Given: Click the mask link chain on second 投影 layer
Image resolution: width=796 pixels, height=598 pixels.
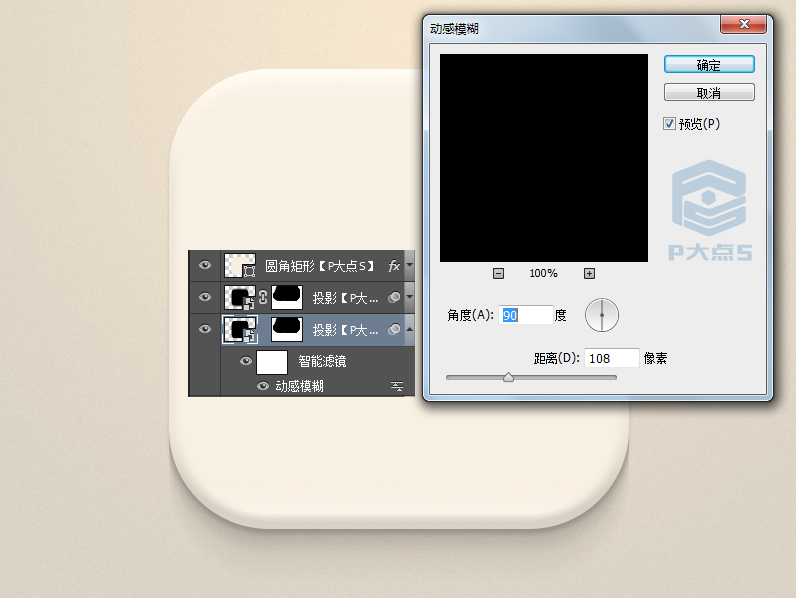Looking at the screenshot, I should 263,298.
